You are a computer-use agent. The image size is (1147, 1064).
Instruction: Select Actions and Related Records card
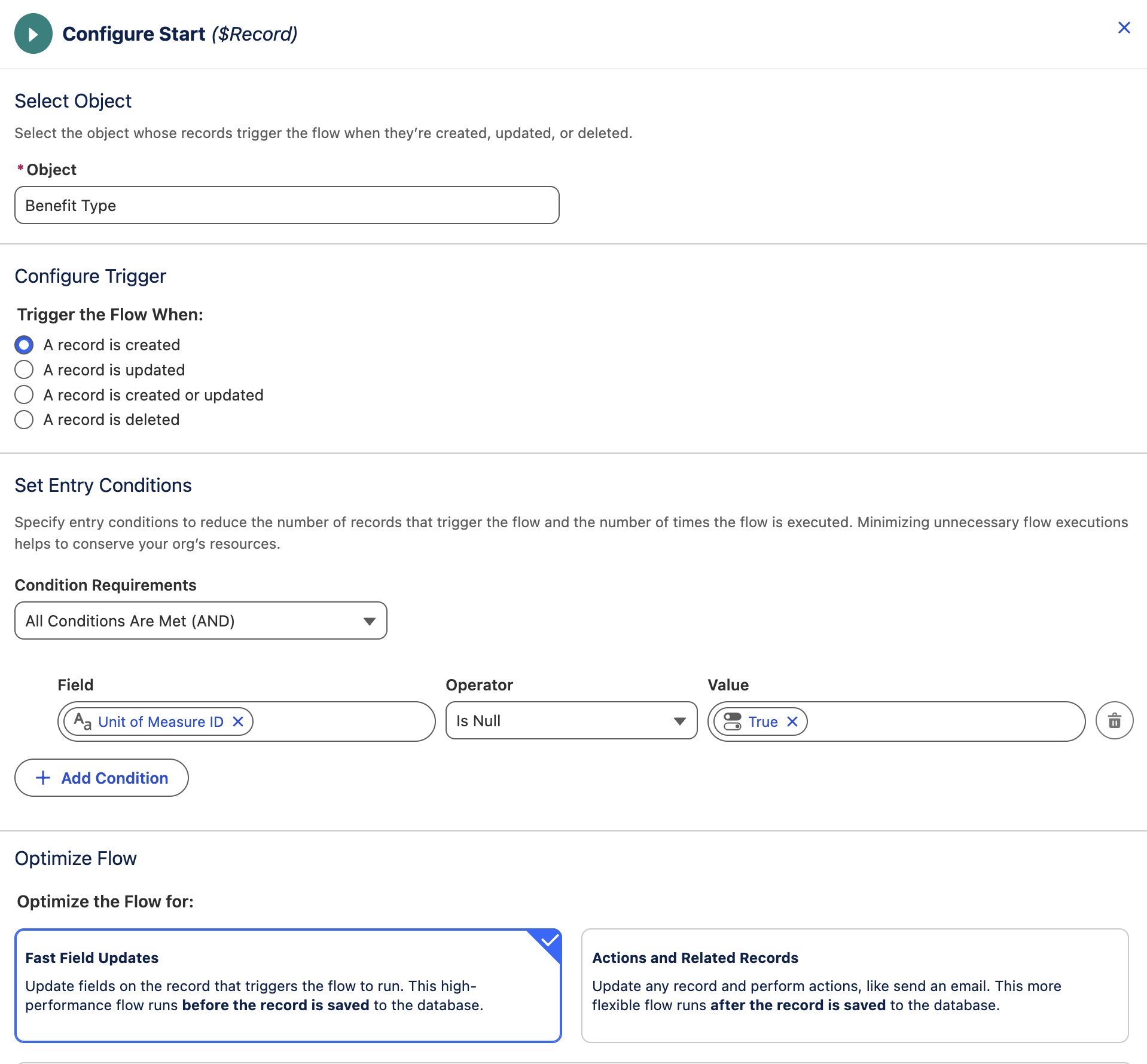[x=855, y=986]
